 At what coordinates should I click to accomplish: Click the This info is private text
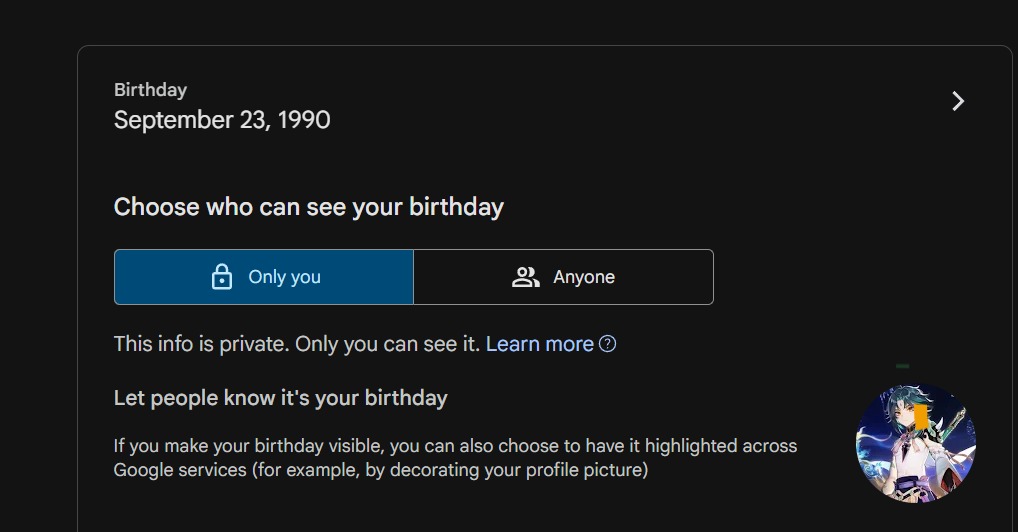(297, 344)
